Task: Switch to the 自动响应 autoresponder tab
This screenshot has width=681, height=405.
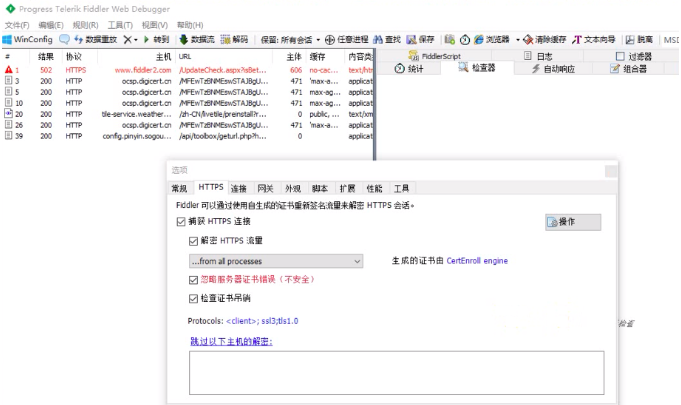Action: [553, 69]
